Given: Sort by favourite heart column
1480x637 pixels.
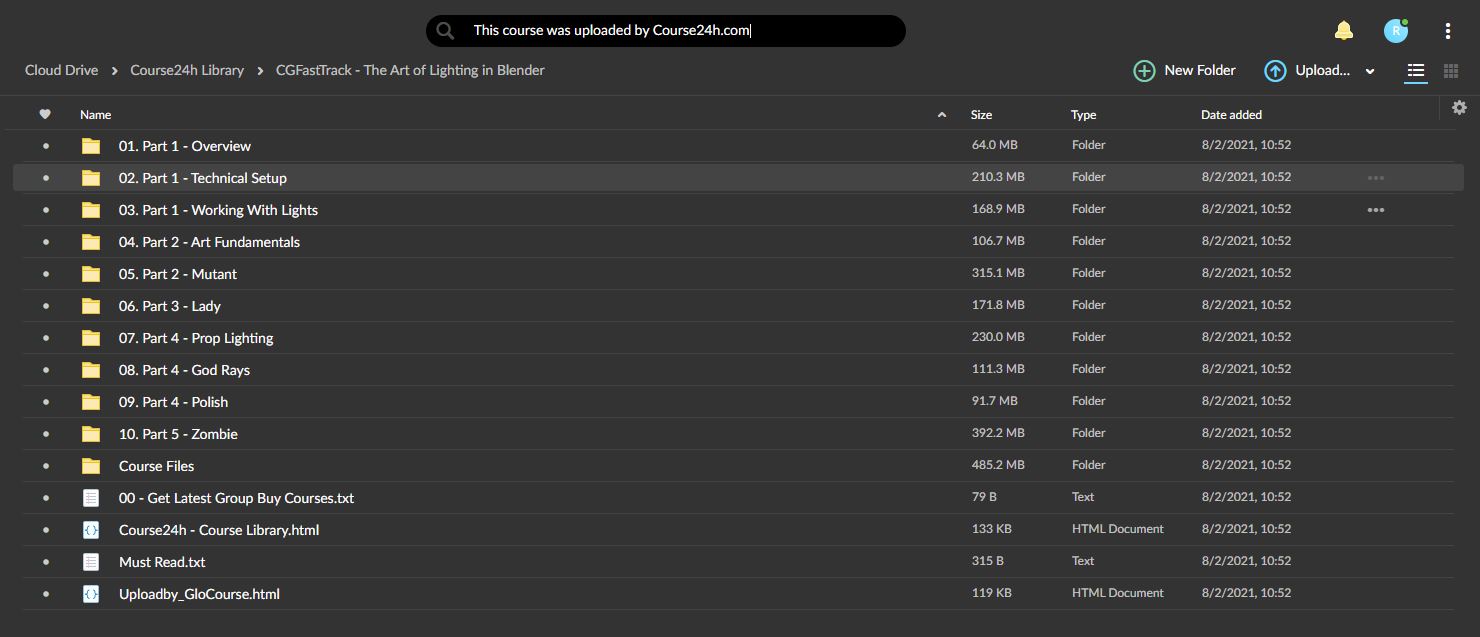Looking at the screenshot, I should [x=45, y=114].
